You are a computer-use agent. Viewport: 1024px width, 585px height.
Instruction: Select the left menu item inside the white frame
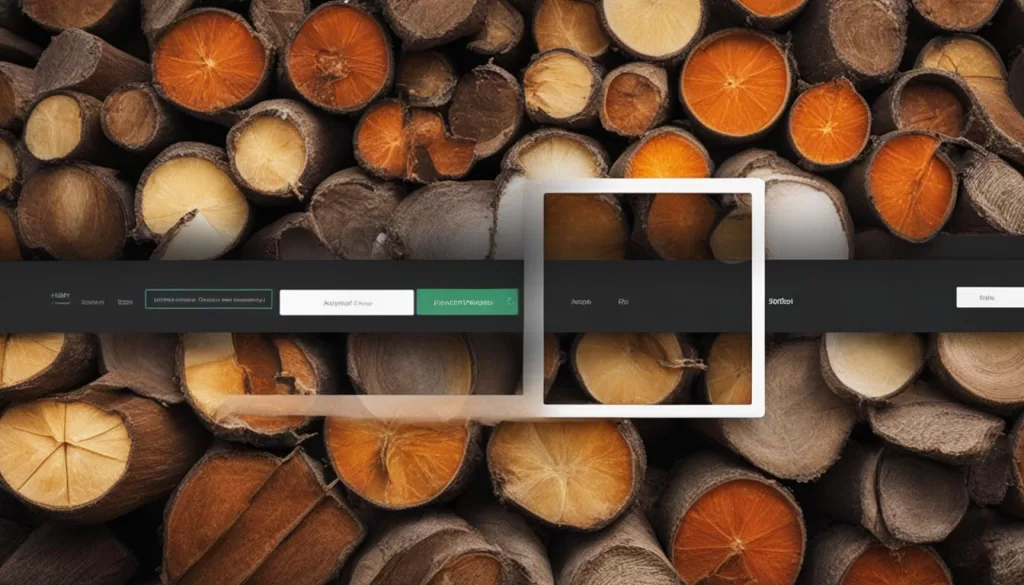tap(579, 300)
